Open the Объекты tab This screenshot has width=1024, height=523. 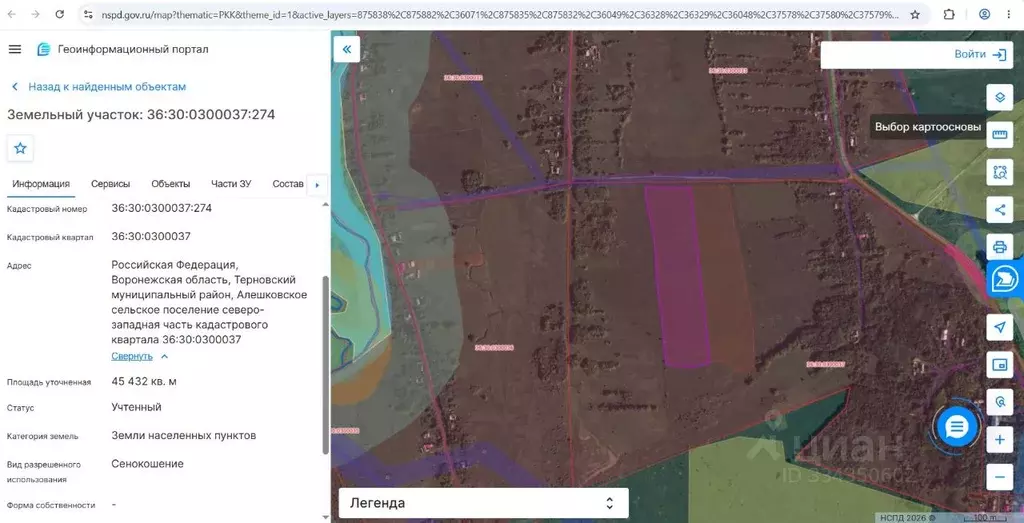[170, 184]
